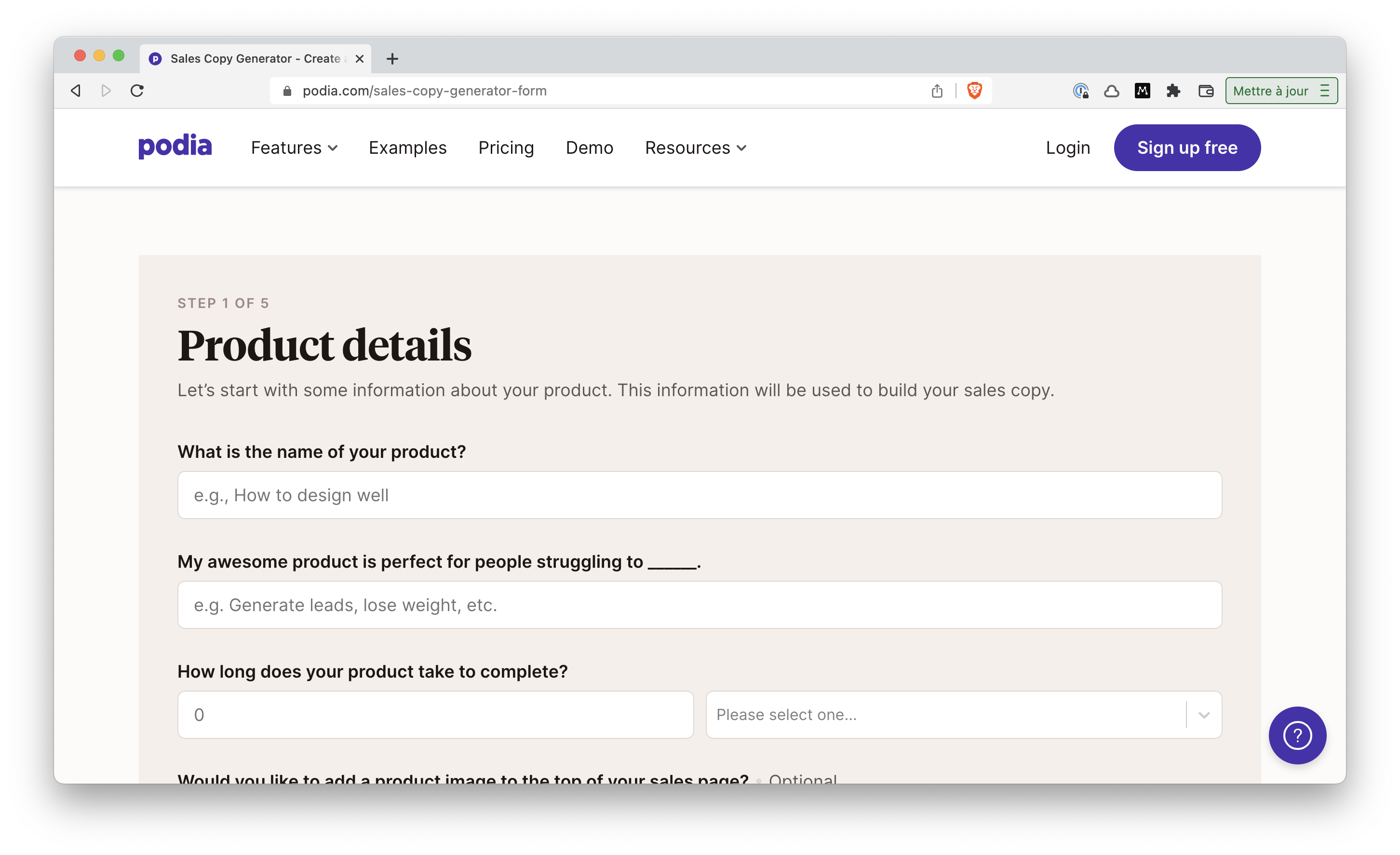Open the purple help question mark bubble
1400x855 pixels.
pyautogui.click(x=1297, y=735)
